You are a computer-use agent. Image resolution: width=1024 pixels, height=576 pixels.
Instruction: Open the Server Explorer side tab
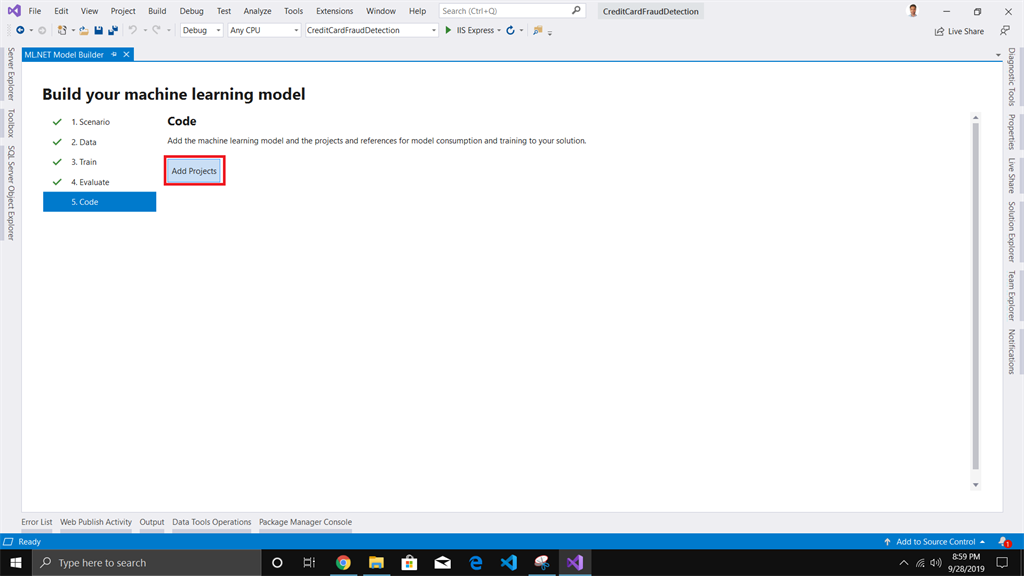10,74
